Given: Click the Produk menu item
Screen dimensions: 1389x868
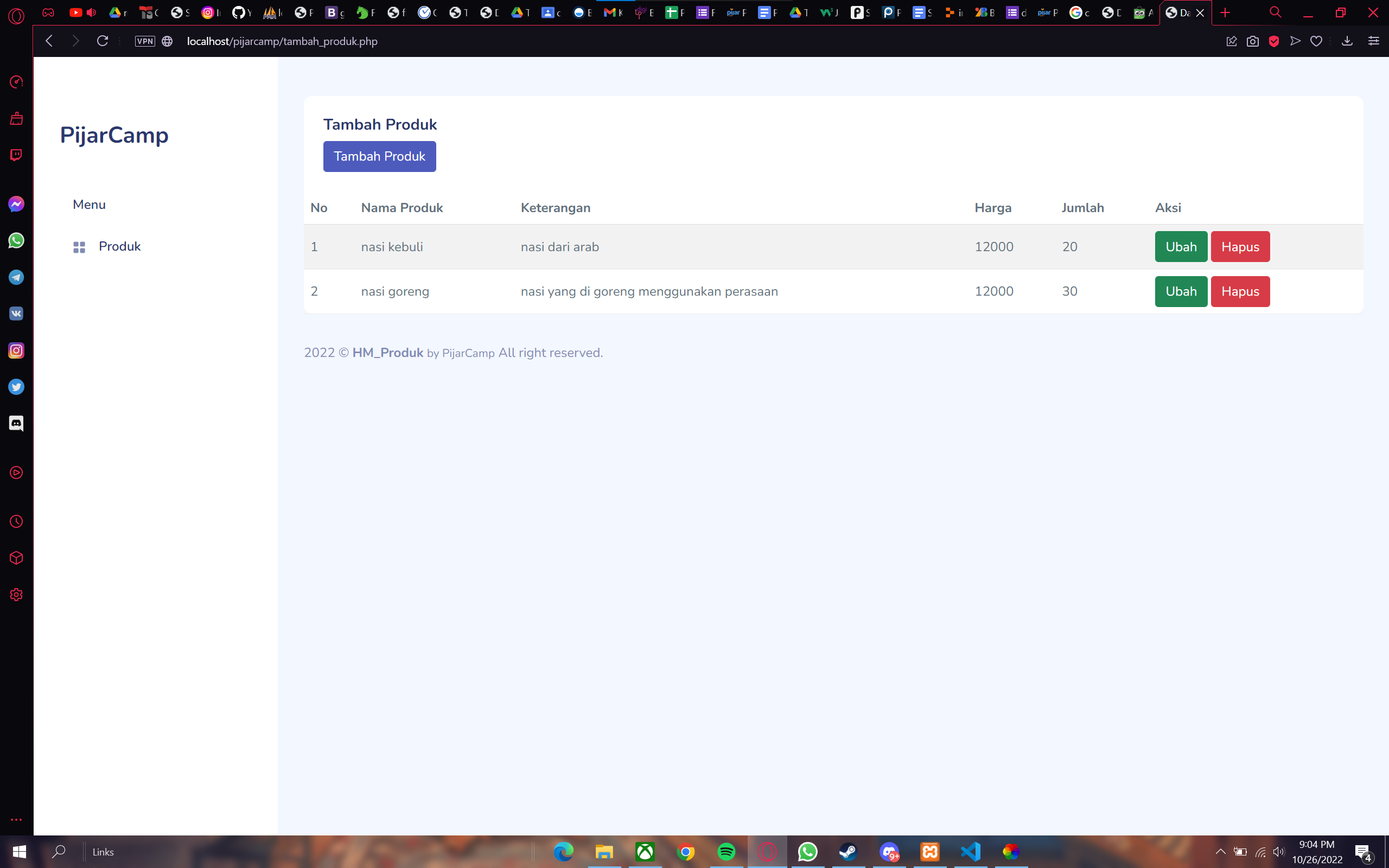Looking at the screenshot, I should (x=119, y=246).
